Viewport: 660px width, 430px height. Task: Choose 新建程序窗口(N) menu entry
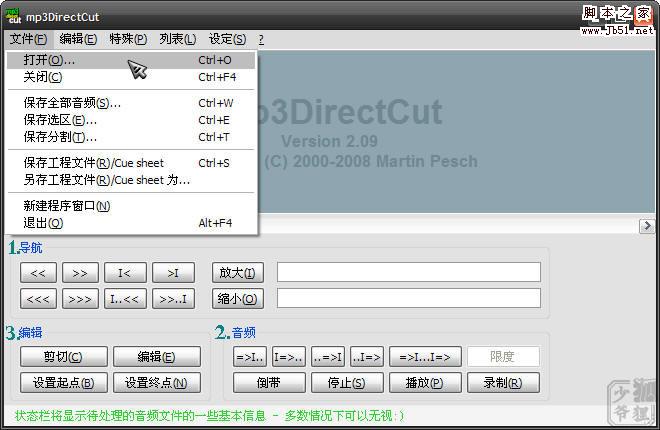click(x=131, y=206)
